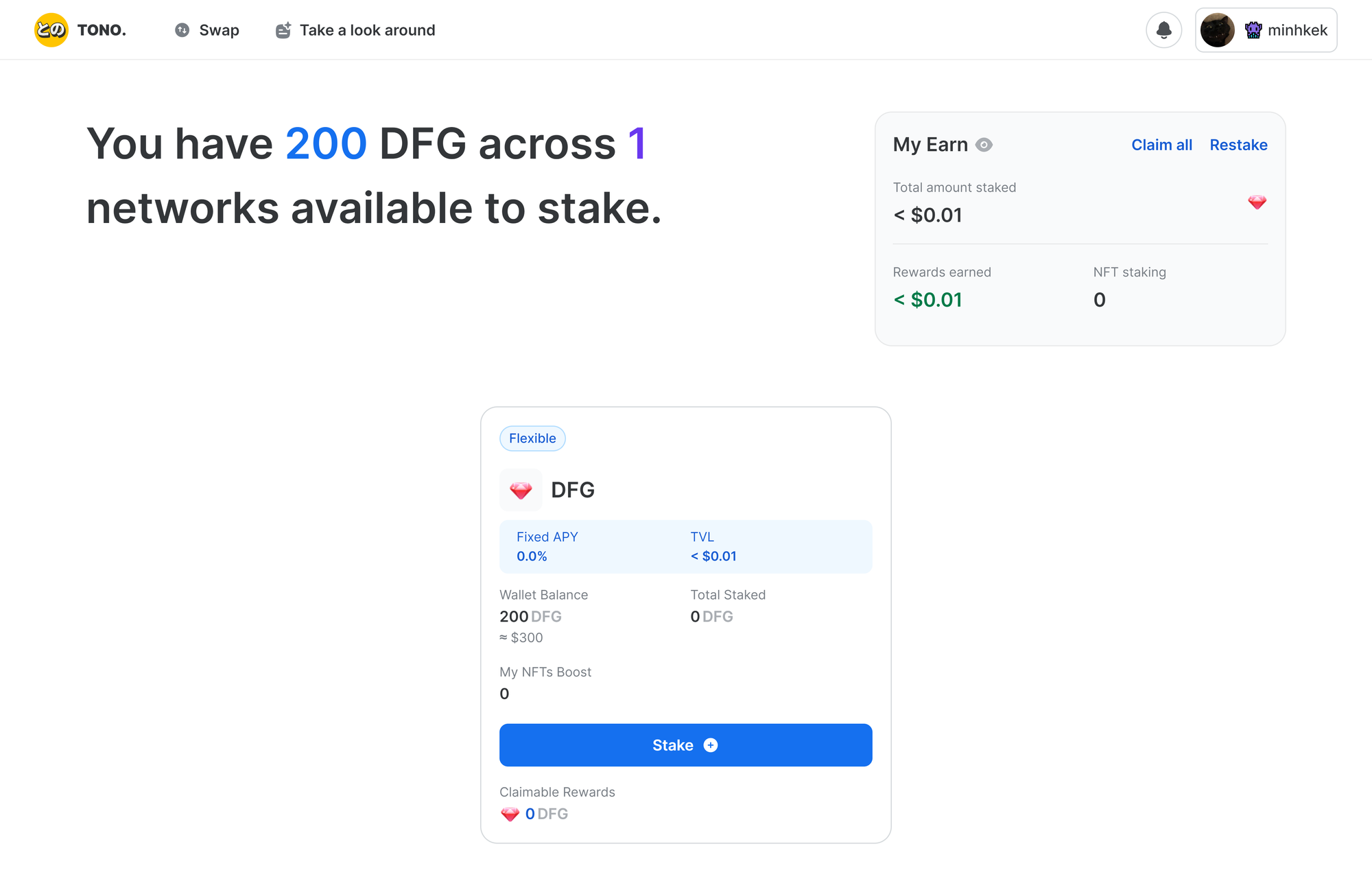
Task: Click the TONO. brand name text
Action: 102,30
